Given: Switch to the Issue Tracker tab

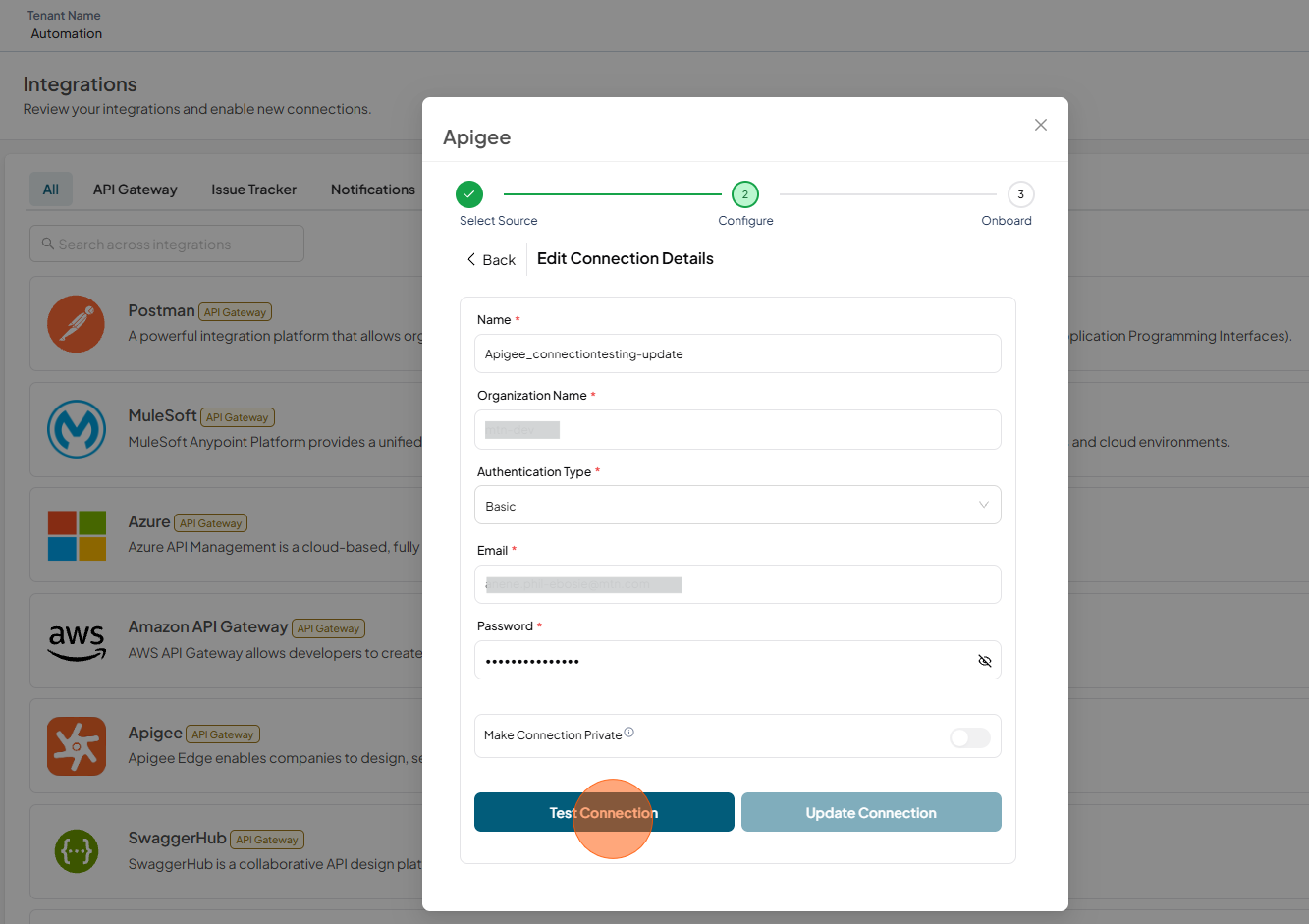Looking at the screenshot, I should pos(253,190).
